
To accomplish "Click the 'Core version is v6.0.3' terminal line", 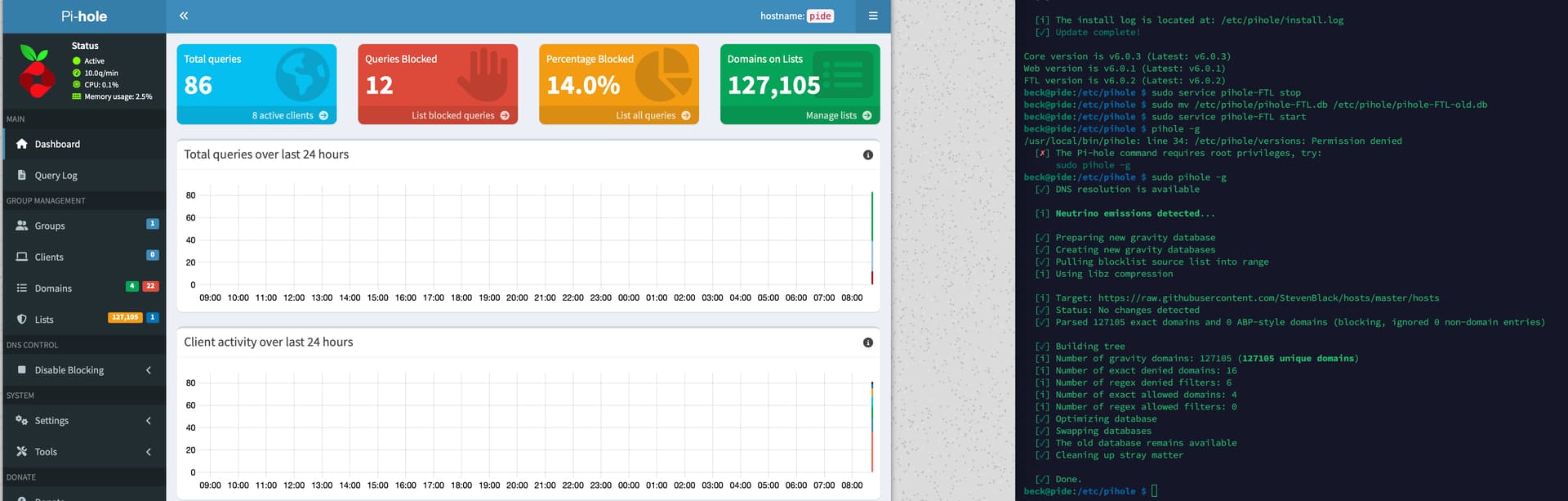I will tap(1127, 56).
